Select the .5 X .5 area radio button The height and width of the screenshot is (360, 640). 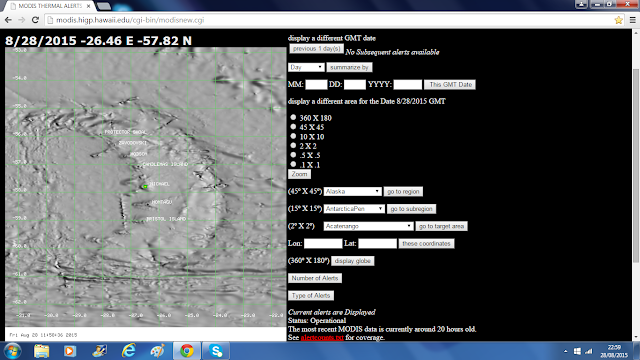coord(293,155)
